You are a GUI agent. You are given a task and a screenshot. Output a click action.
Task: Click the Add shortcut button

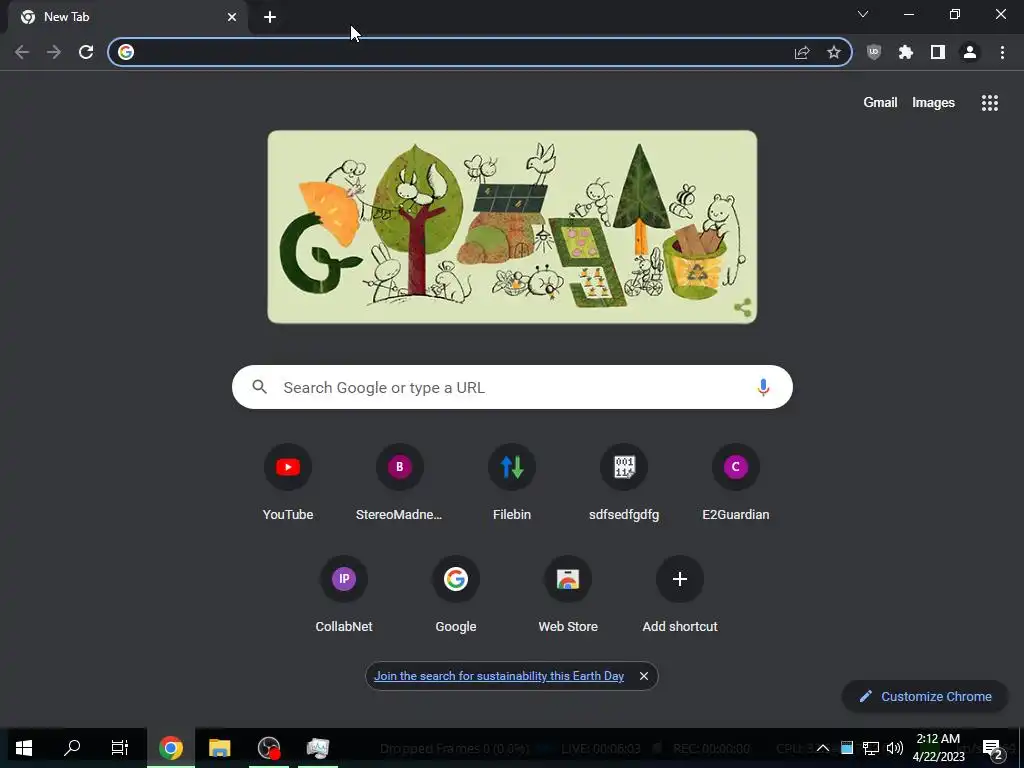(x=680, y=594)
